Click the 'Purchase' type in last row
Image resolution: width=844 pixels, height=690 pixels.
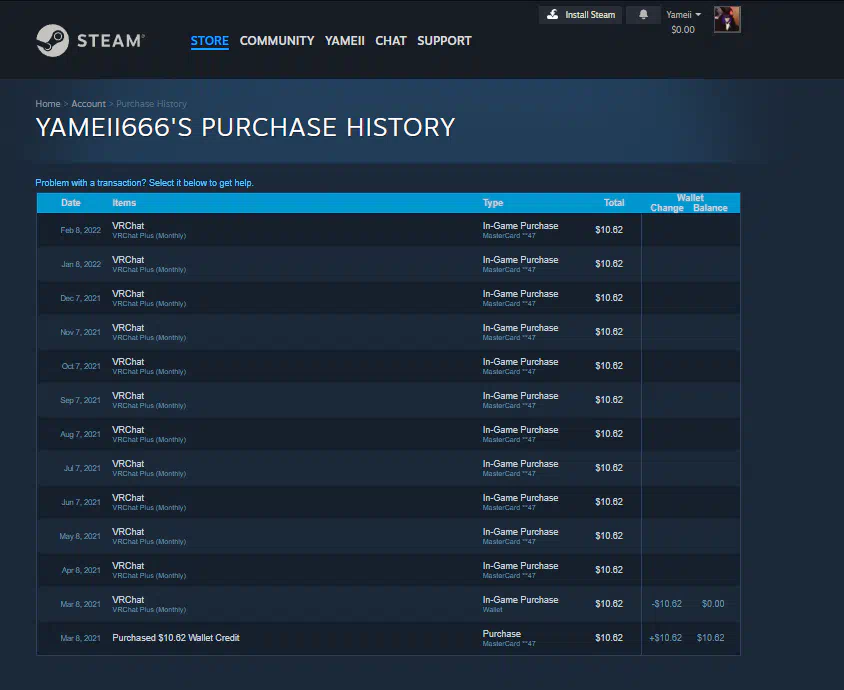(501, 634)
